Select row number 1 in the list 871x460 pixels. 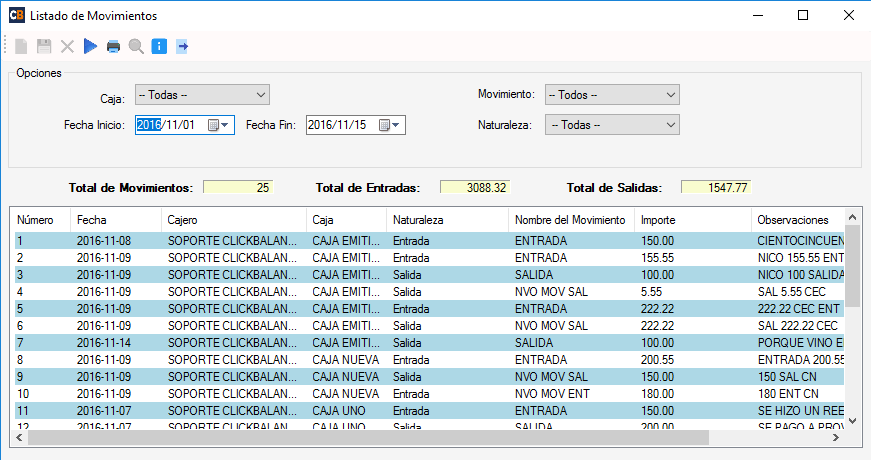click(x=429, y=241)
